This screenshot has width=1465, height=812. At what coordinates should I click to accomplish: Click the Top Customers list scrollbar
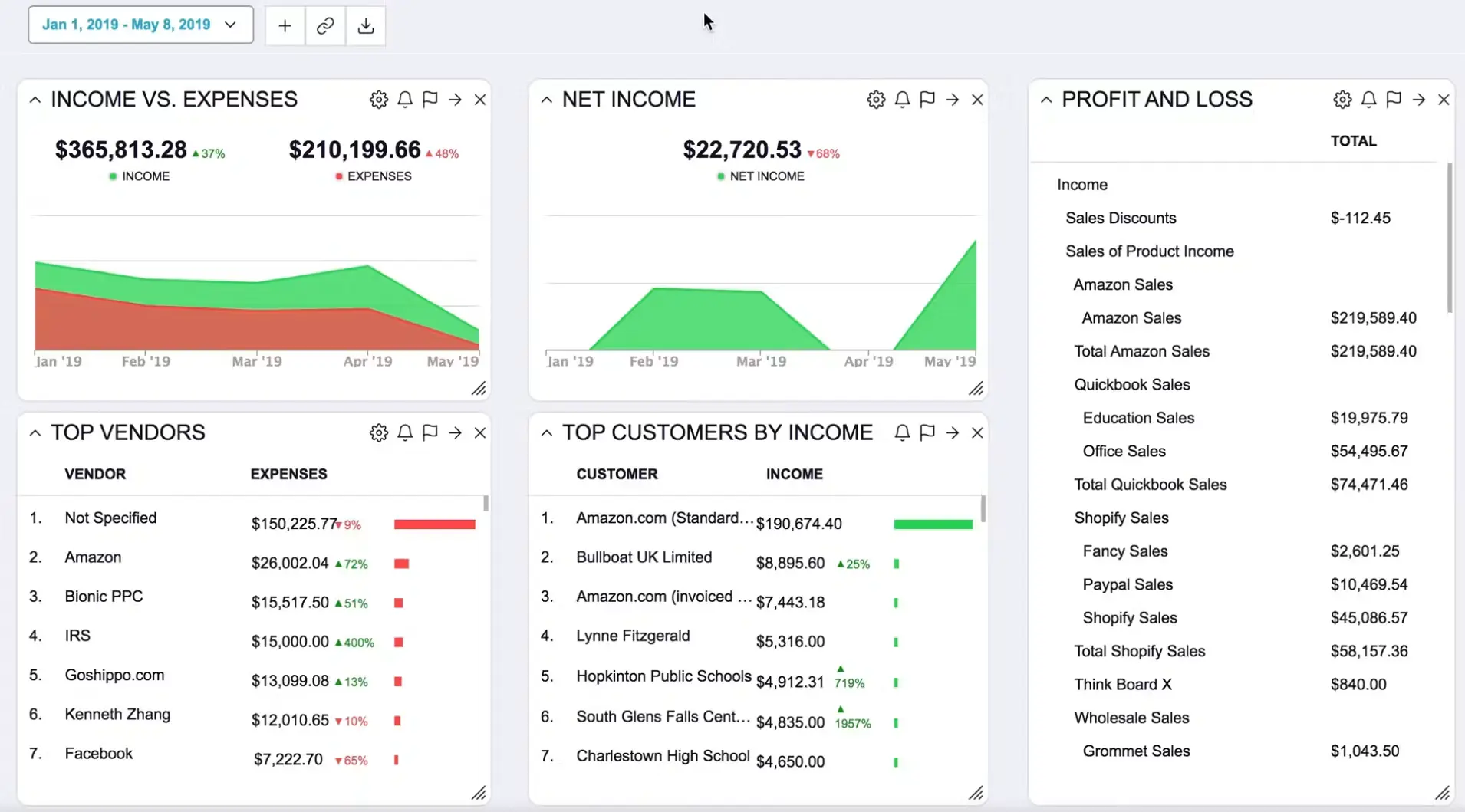click(983, 509)
